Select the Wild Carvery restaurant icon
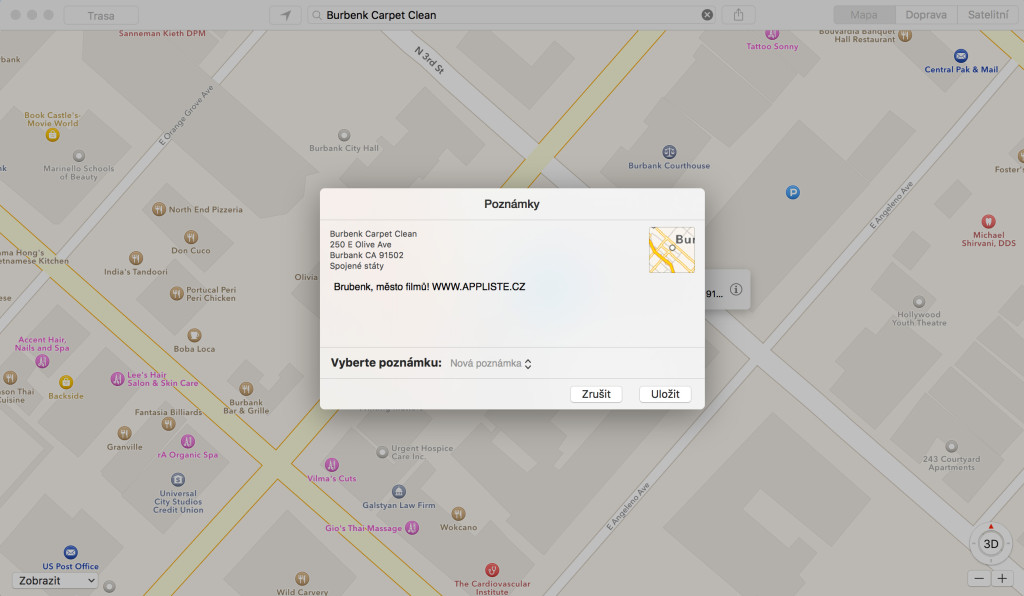The height and width of the screenshot is (596, 1024). (x=302, y=578)
